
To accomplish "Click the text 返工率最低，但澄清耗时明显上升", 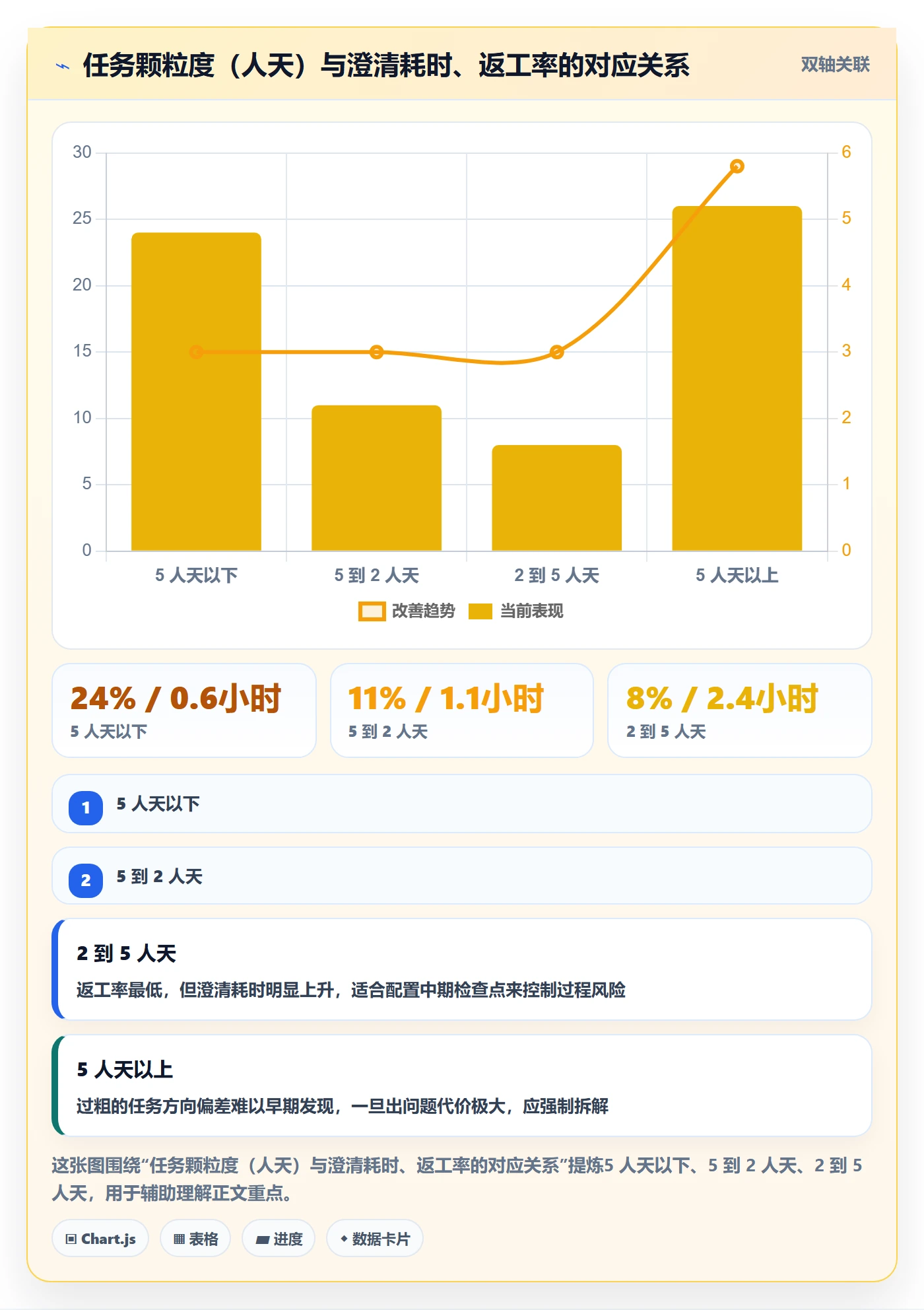I will [x=205, y=990].
